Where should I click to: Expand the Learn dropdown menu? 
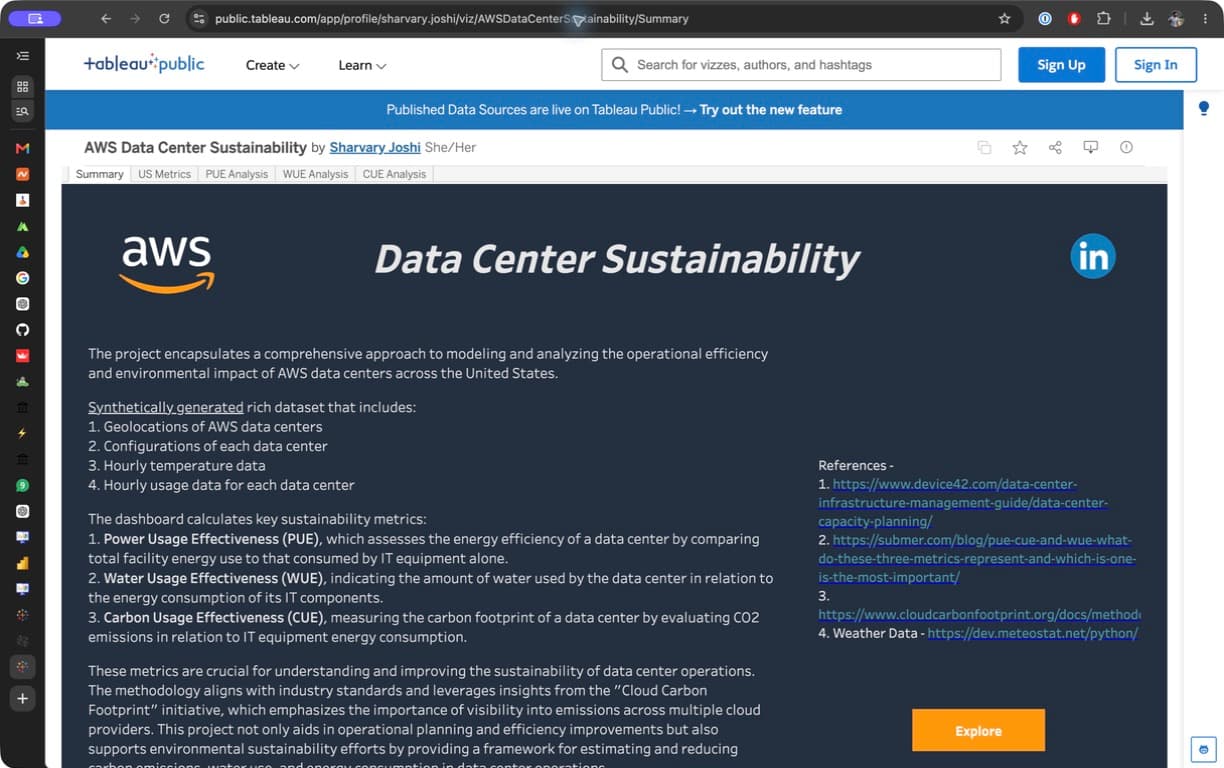tap(362, 65)
